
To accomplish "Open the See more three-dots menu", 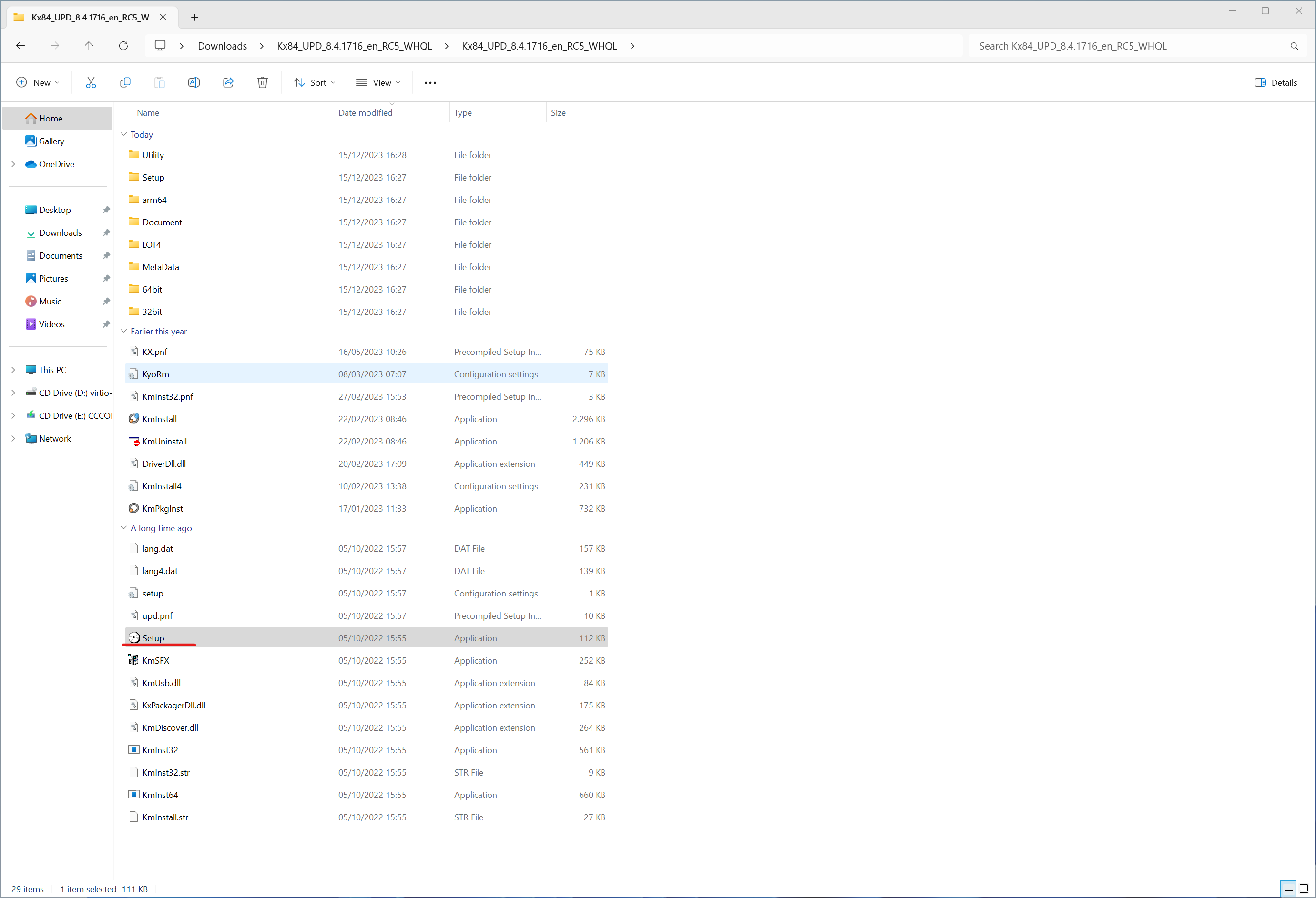I will tap(430, 82).
